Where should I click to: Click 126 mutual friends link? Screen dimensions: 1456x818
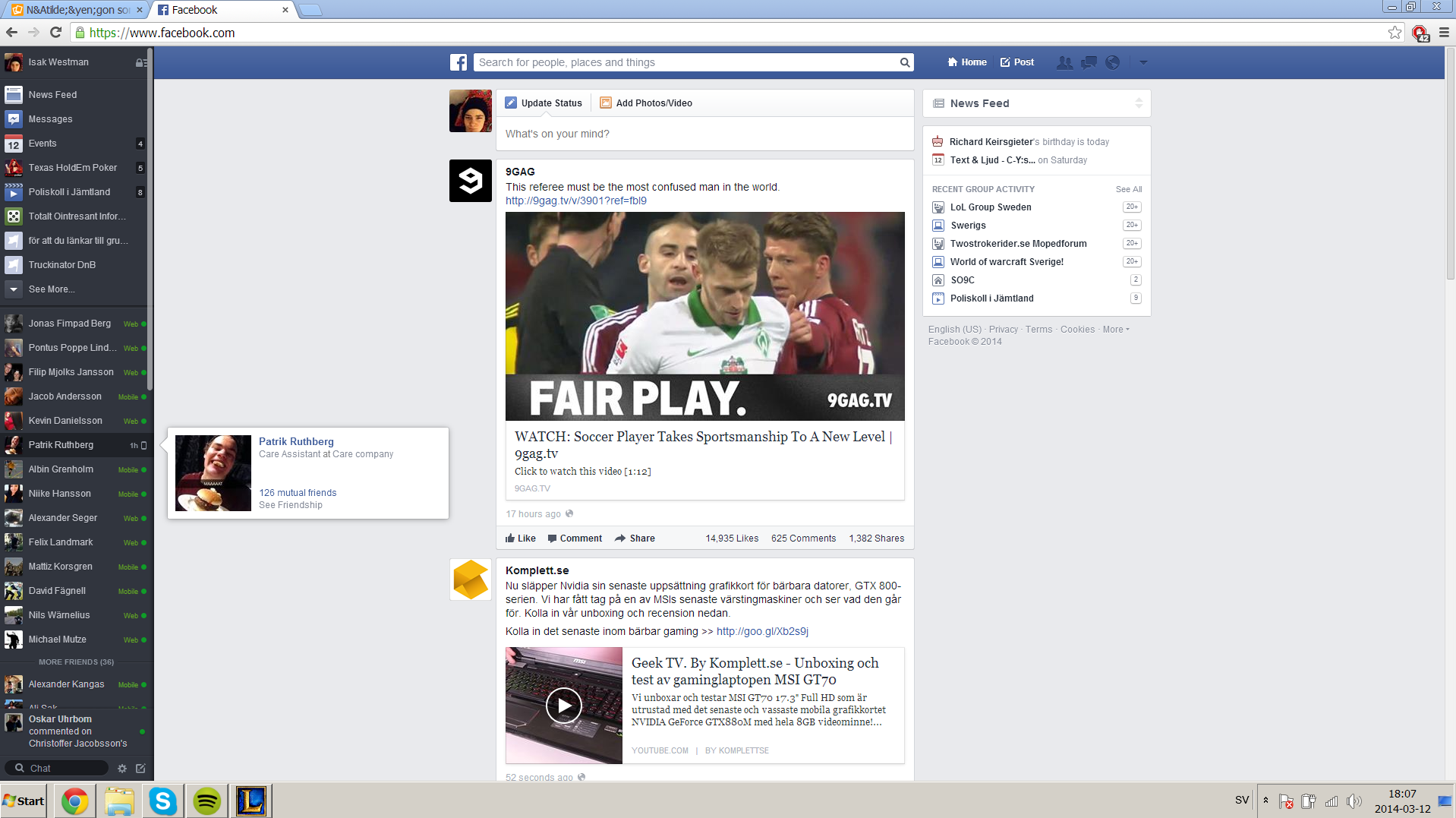[x=298, y=493]
